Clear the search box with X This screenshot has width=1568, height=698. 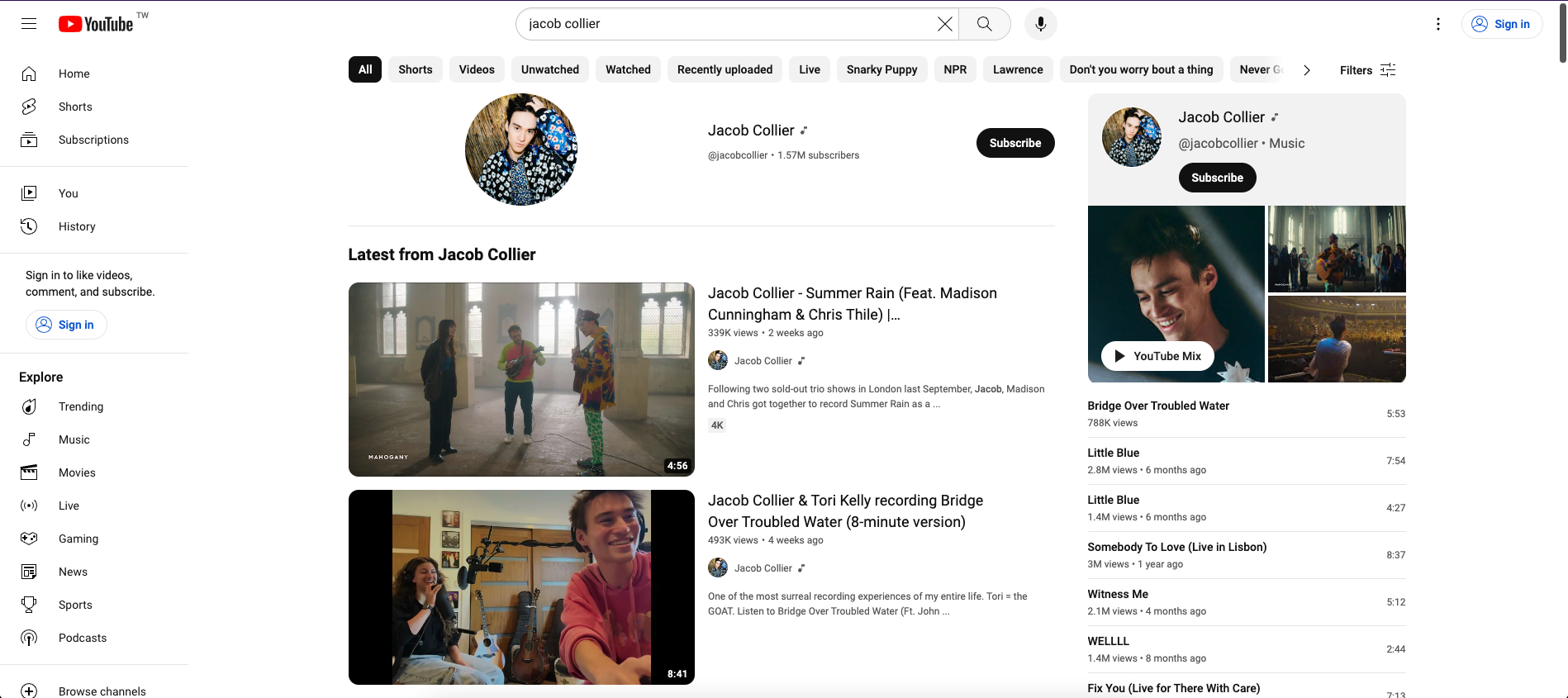pos(944,24)
